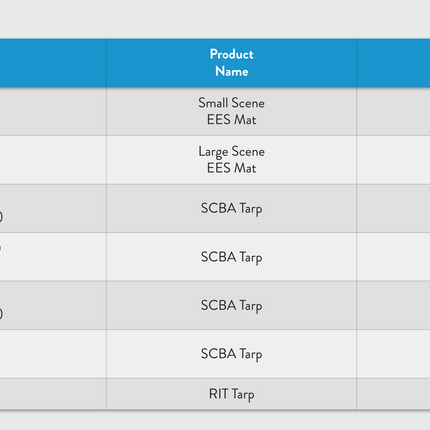
Task: Click the fourth SCBA Tarp row cell
Action: coord(231,354)
